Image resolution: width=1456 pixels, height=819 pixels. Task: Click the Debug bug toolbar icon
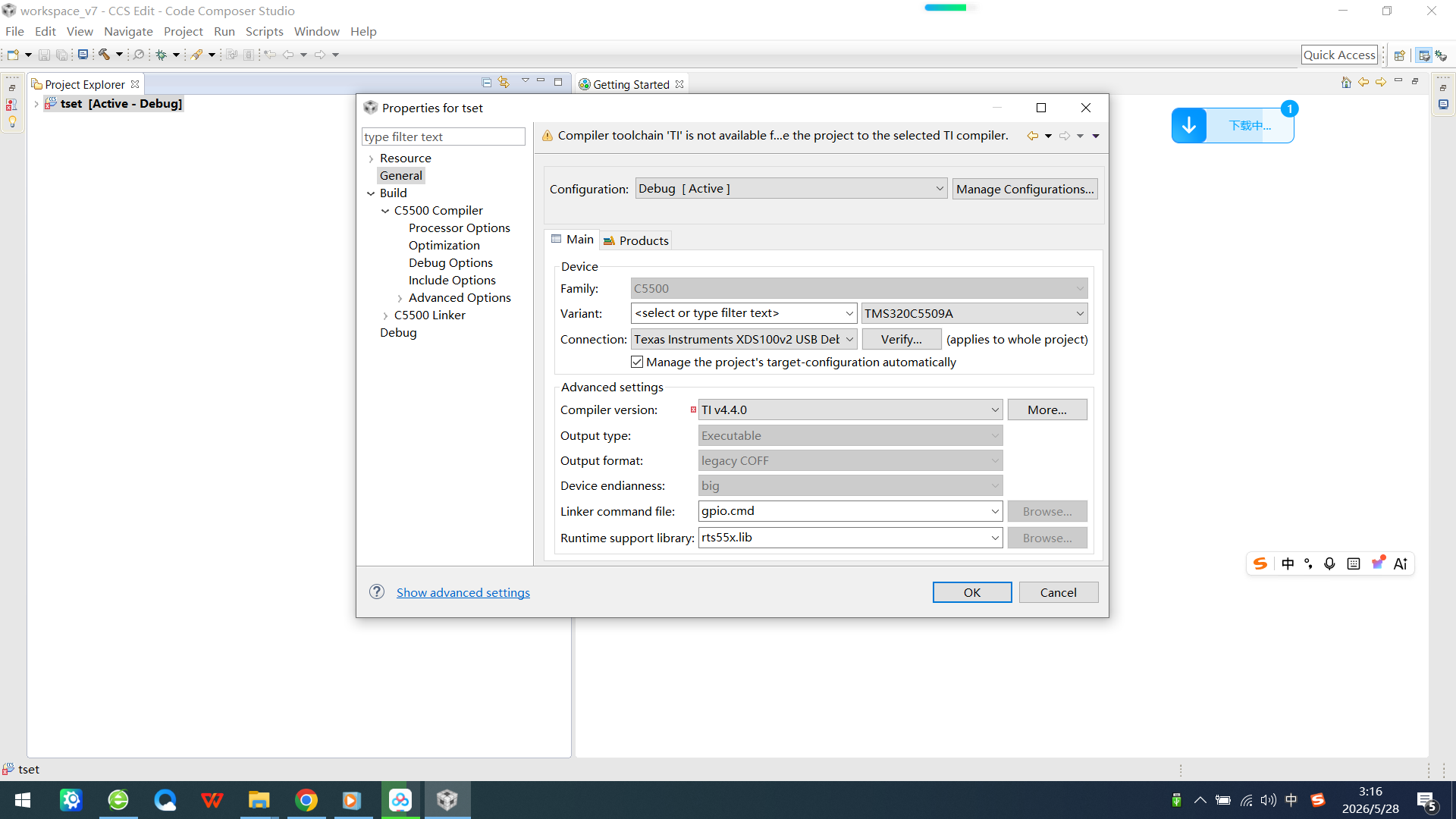[x=161, y=55]
